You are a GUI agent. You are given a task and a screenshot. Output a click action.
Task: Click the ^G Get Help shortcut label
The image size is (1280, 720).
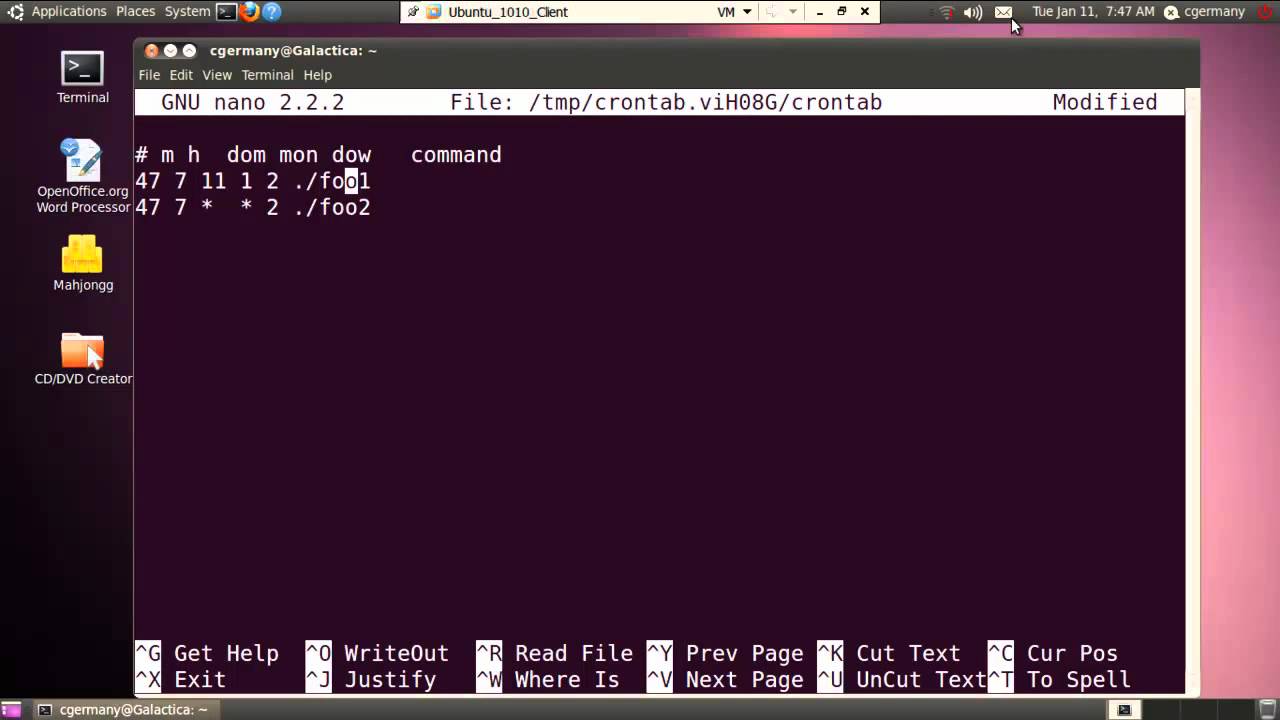[207, 653]
